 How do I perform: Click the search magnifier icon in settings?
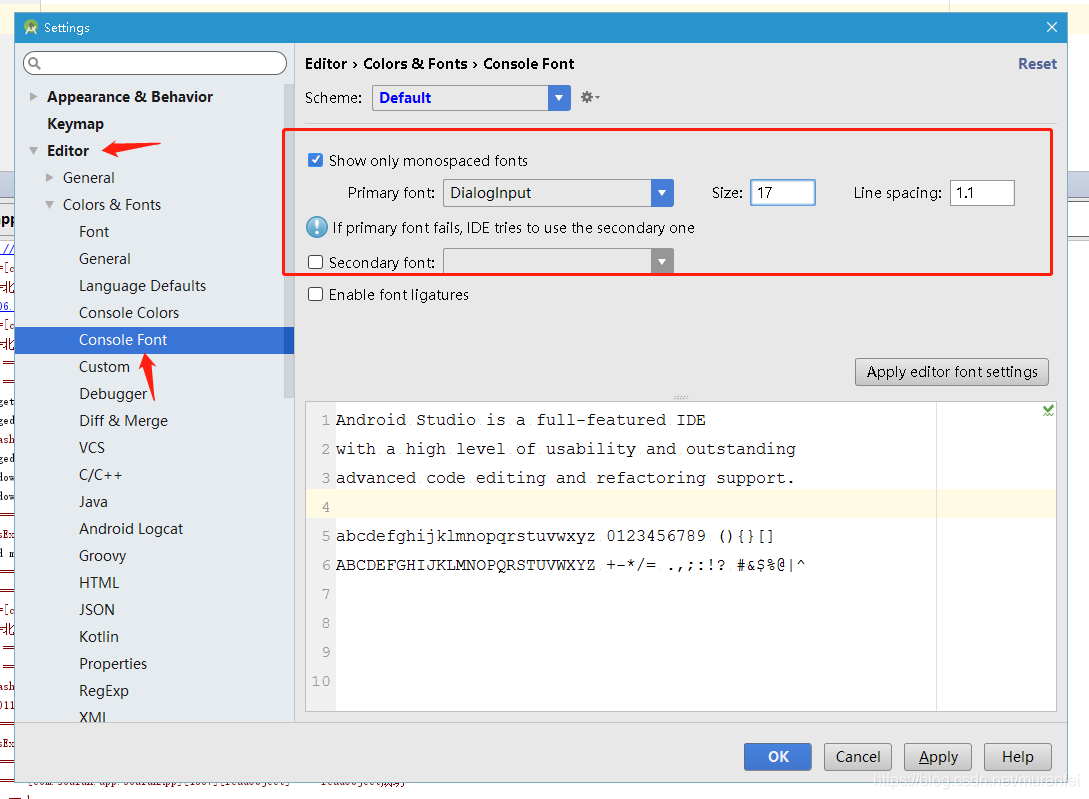(x=35, y=63)
